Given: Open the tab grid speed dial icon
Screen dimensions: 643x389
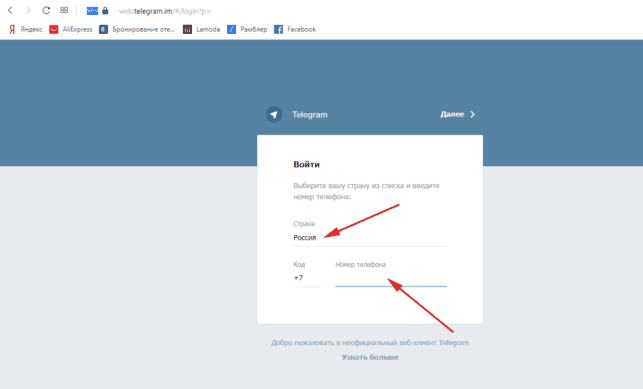Looking at the screenshot, I should [64, 10].
